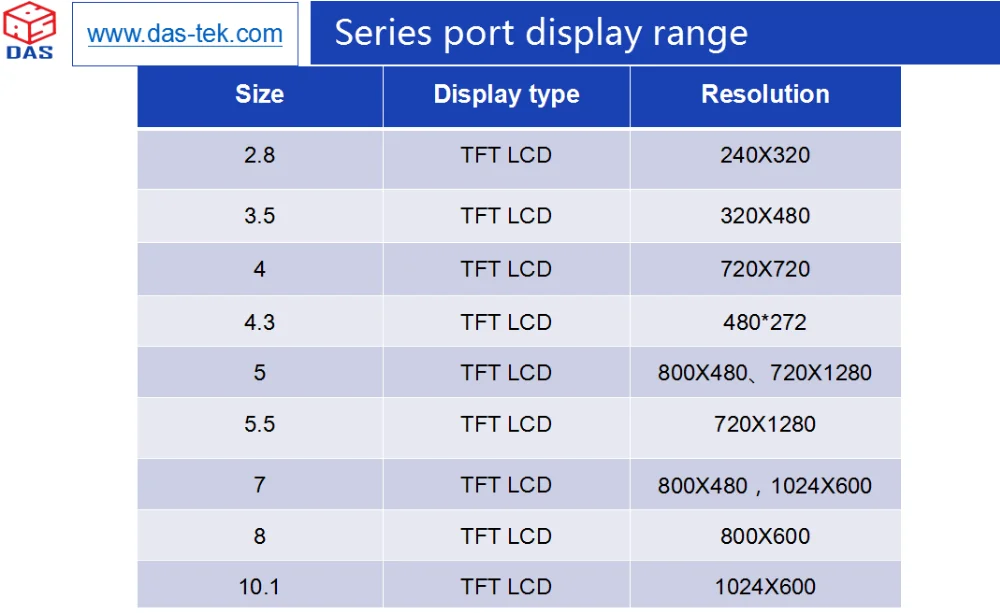Click the 4.3 size cell
The width and height of the screenshot is (1000, 613).
click(x=260, y=321)
